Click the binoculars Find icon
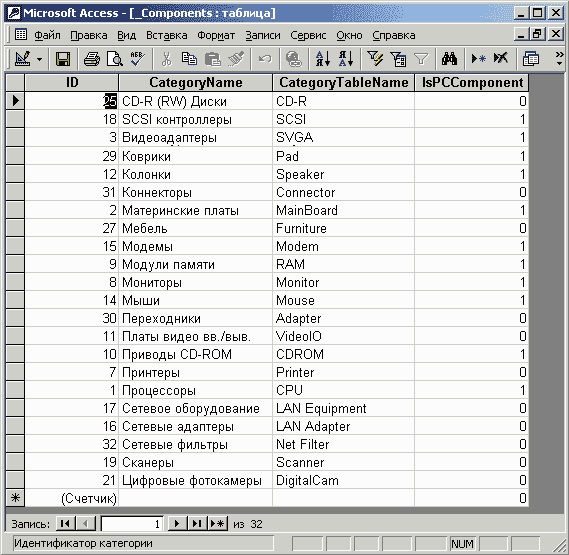This screenshot has height=555, width=569. [x=449, y=59]
